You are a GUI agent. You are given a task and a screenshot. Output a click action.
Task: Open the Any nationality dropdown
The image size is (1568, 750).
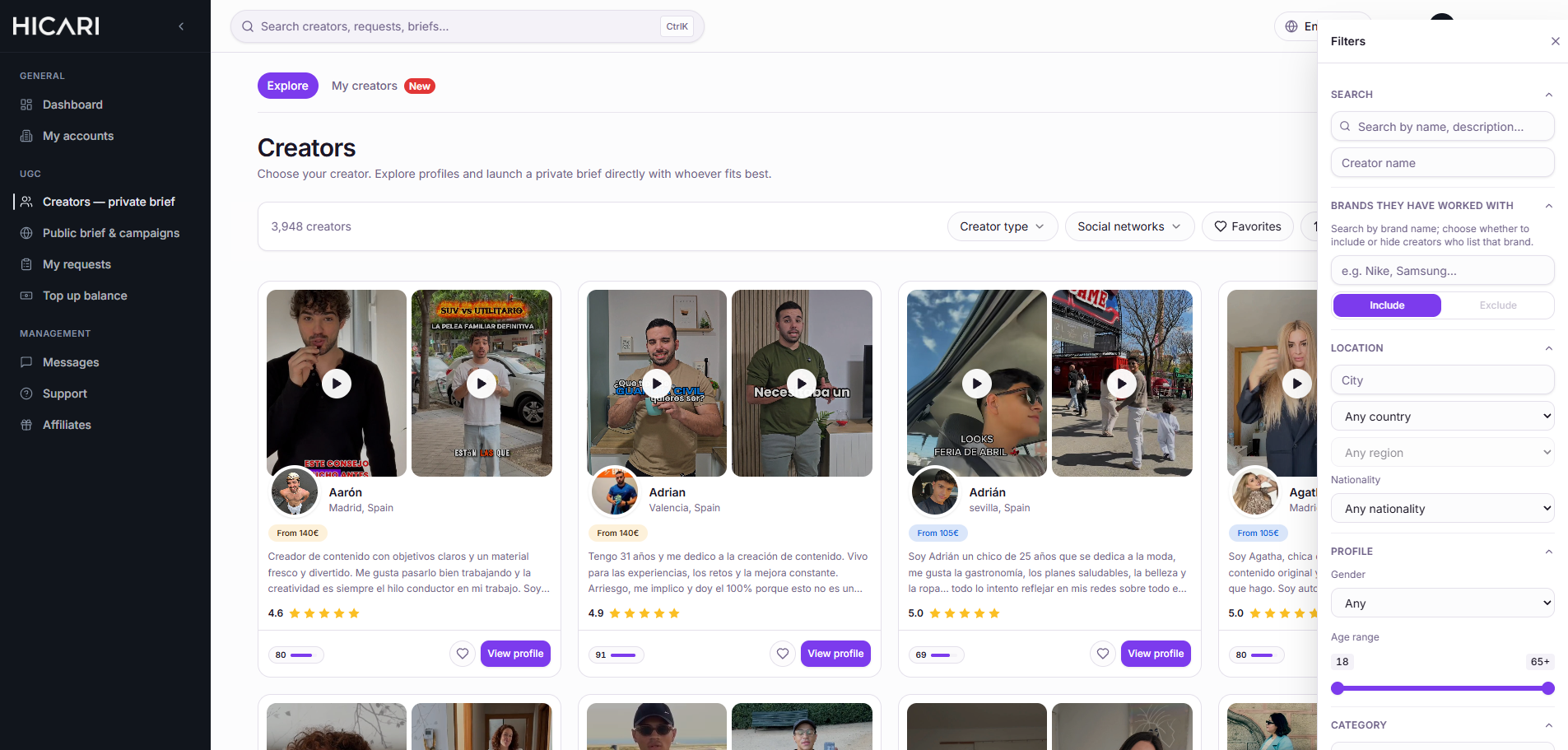click(1442, 509)
